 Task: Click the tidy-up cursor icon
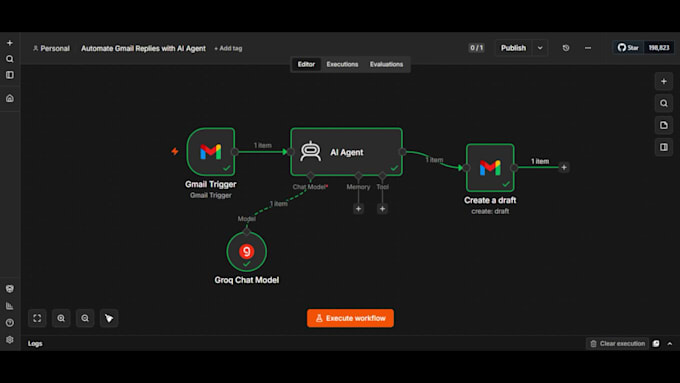[109, 318]
